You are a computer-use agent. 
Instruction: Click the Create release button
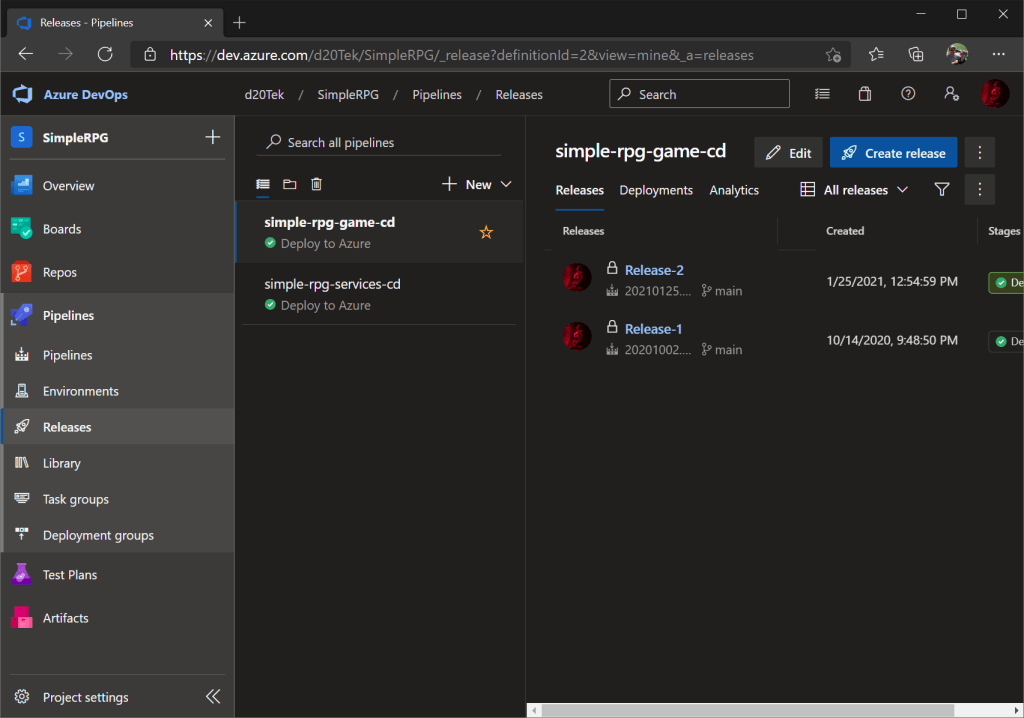893,153
